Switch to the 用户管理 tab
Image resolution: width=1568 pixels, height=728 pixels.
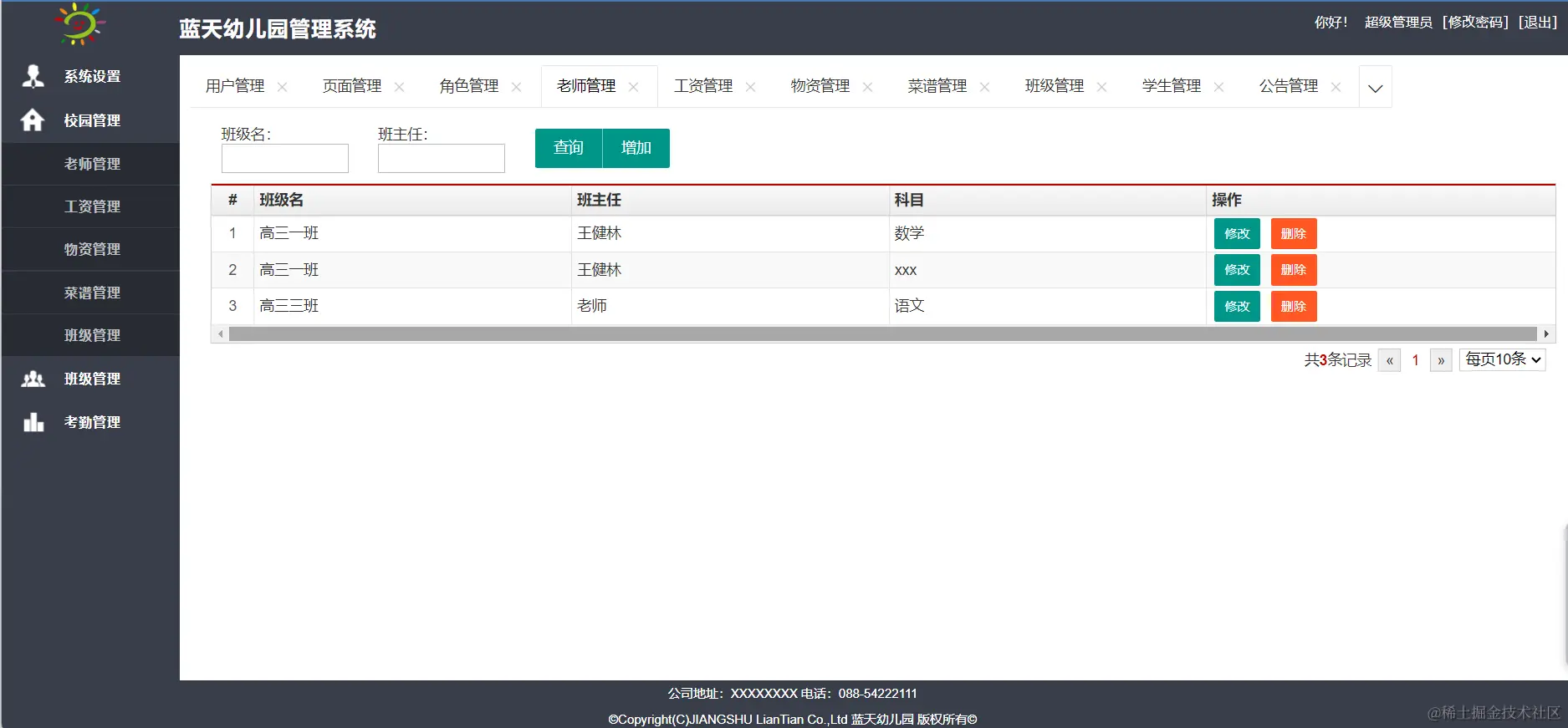235,86
